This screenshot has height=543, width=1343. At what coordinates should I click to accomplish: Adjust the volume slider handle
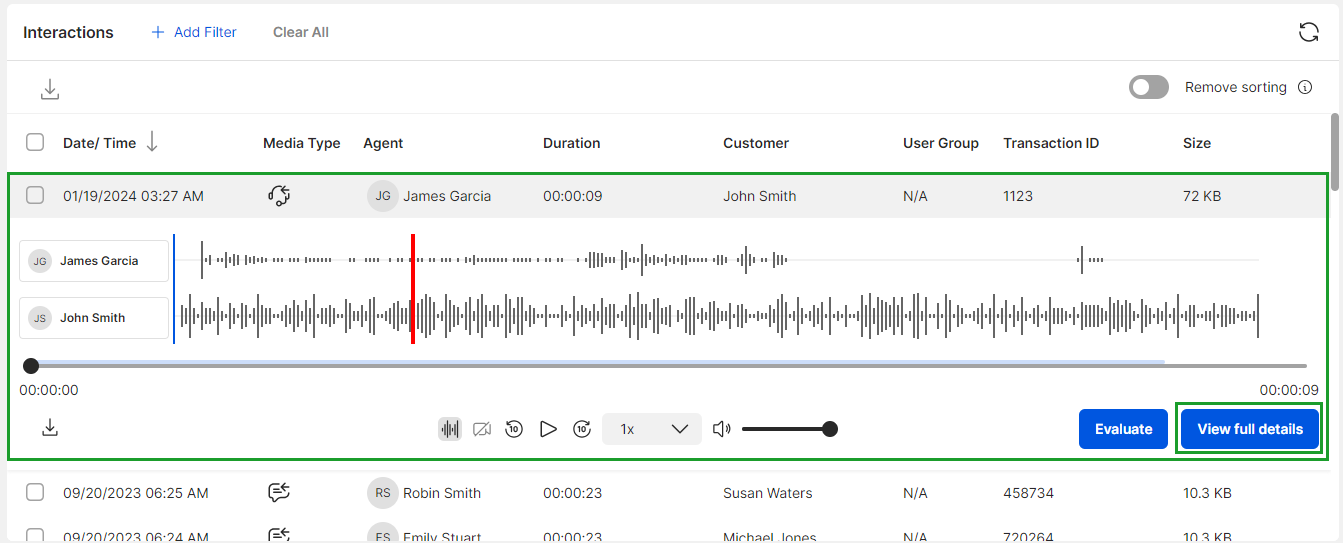[x=829, y=429]
